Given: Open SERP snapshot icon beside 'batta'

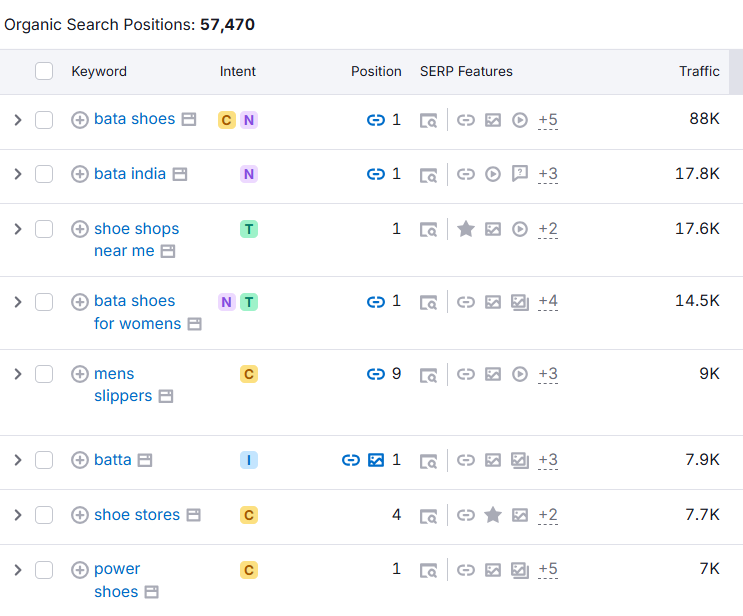Looking at the screenshot, I should (x=145, y=460).
